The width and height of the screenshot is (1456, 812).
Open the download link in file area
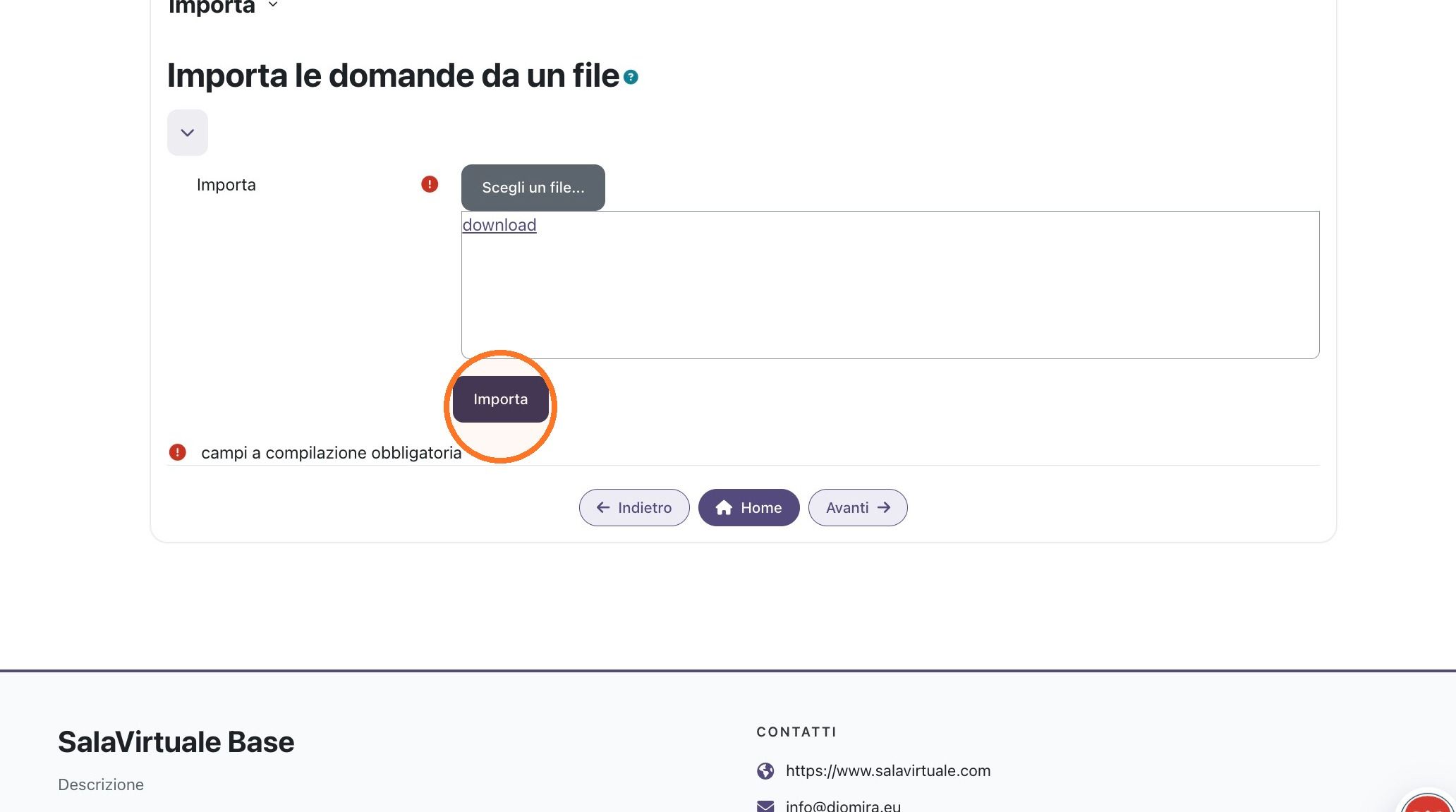pos(499,225)
